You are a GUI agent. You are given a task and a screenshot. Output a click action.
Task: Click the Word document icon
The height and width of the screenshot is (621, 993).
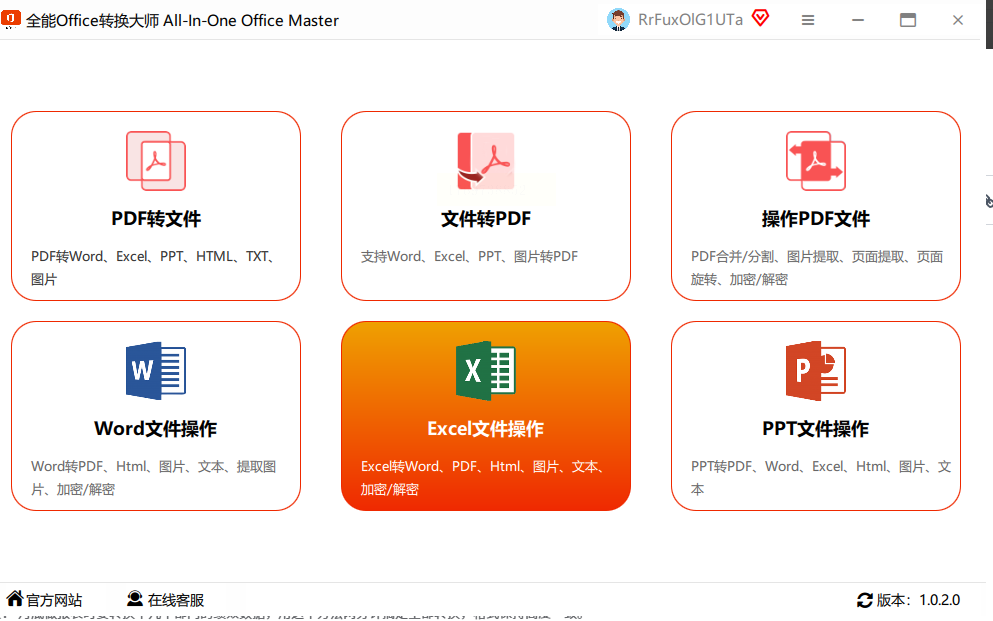(x=156, y=370)
